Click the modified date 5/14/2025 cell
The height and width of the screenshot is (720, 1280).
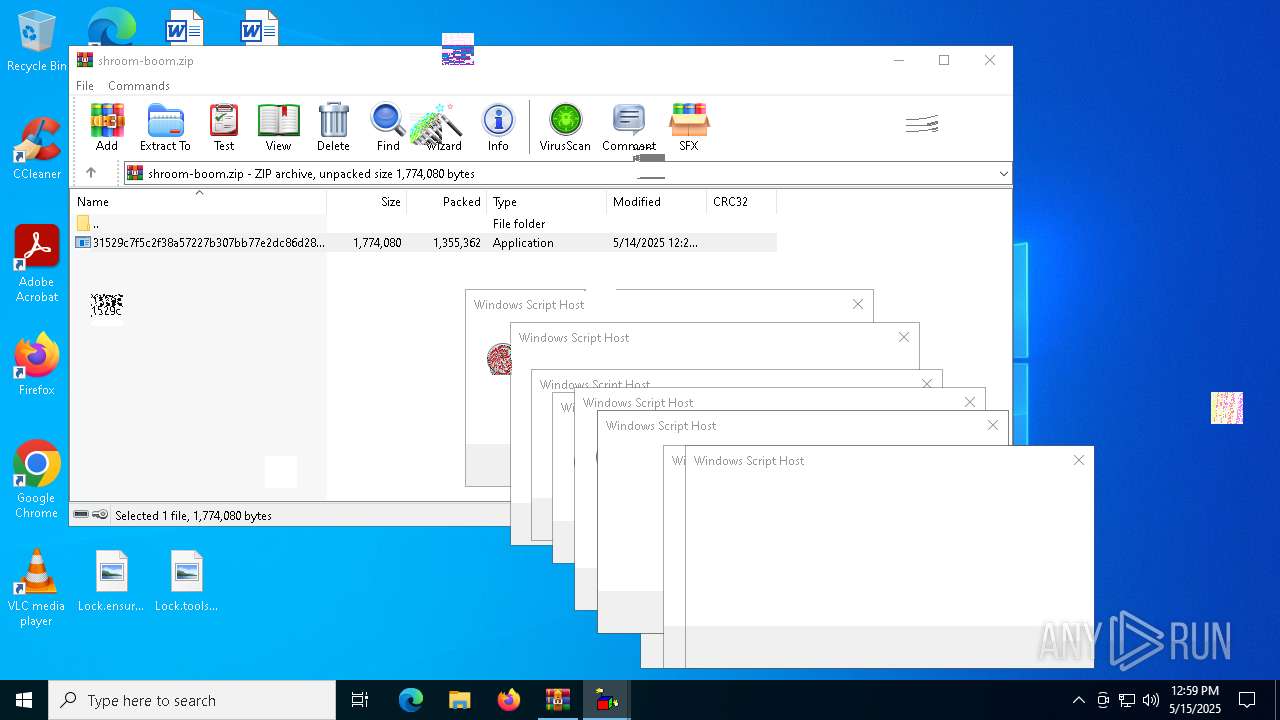655,243
